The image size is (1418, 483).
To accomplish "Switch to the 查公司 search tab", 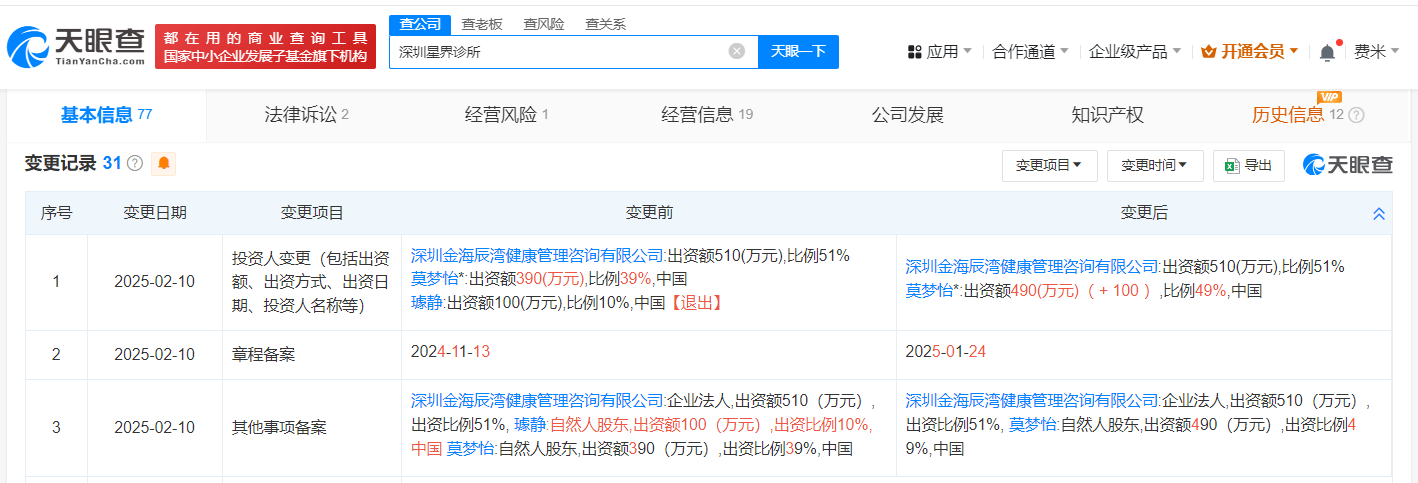I will [x=418, y=24].
